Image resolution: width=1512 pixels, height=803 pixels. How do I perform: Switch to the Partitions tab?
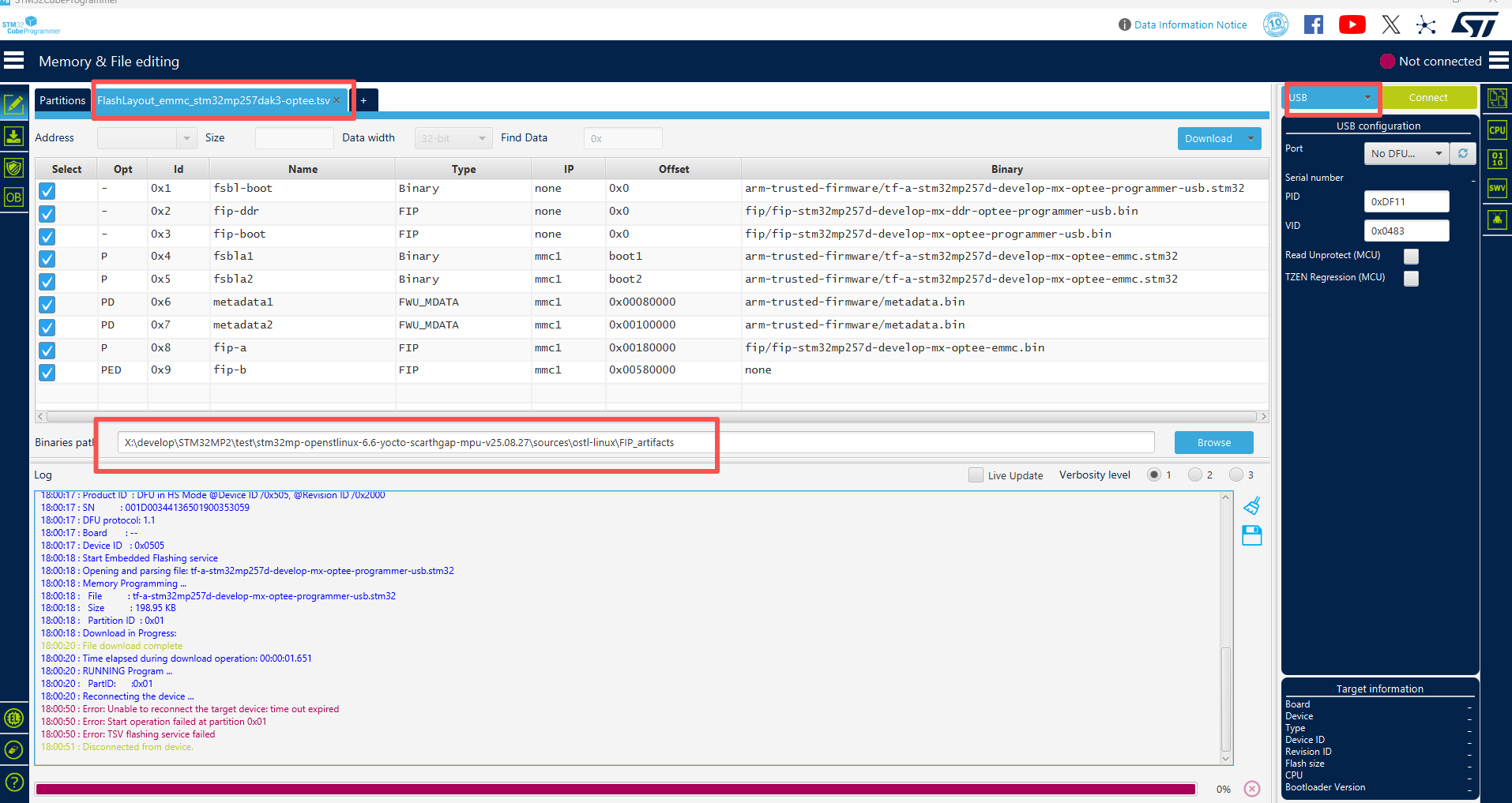coord(62,100)
